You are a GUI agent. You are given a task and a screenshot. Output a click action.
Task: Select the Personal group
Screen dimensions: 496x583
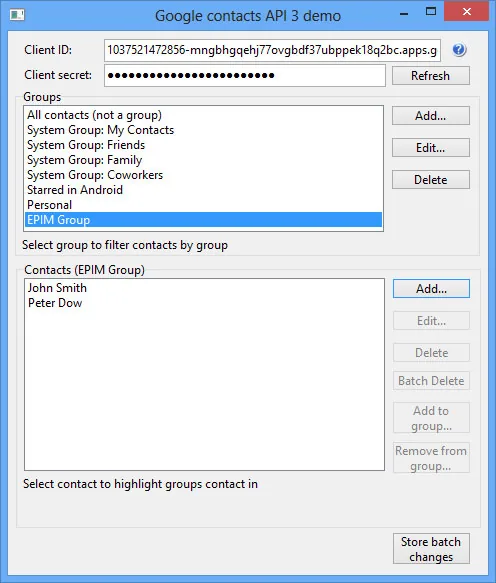(x=203, y=205)
